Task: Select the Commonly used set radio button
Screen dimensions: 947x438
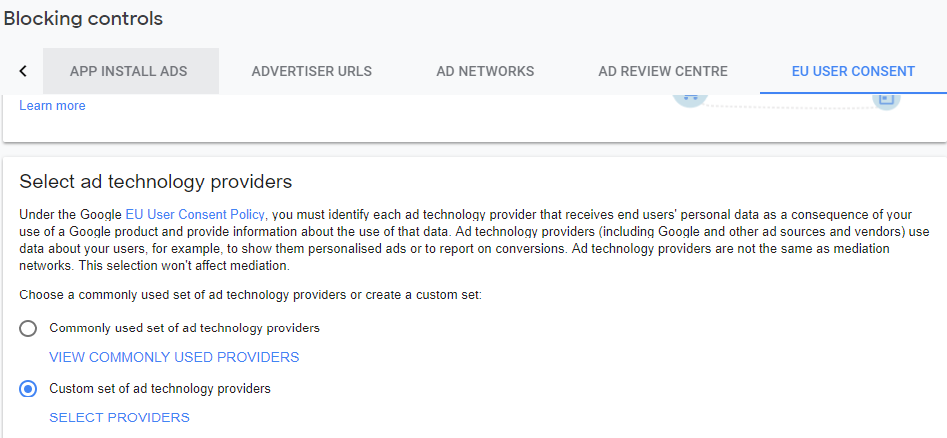Action: (x=28, y=329)
